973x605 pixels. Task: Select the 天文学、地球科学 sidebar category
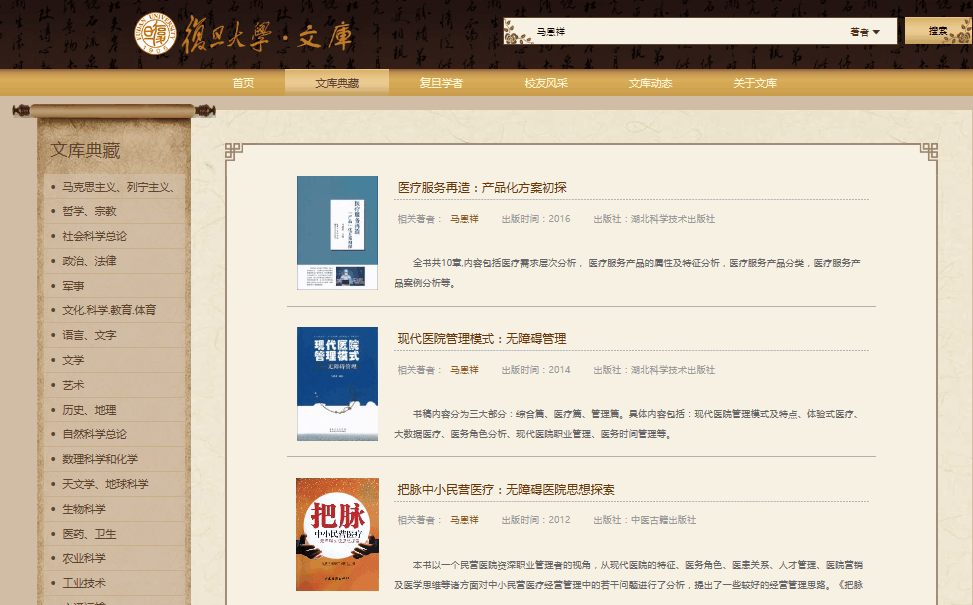coord(105,484)
